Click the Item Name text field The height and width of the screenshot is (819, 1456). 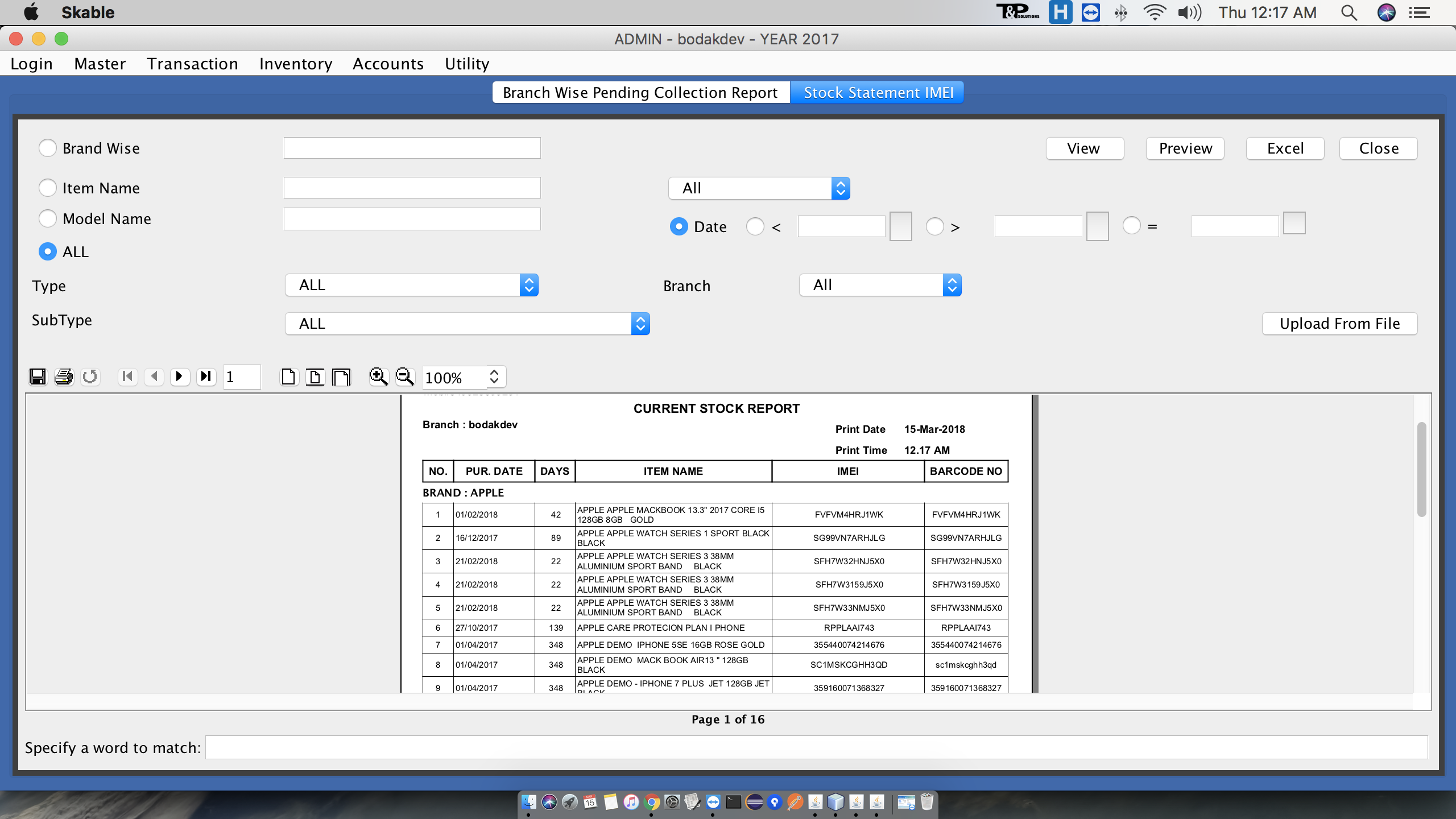coord(412,188)
